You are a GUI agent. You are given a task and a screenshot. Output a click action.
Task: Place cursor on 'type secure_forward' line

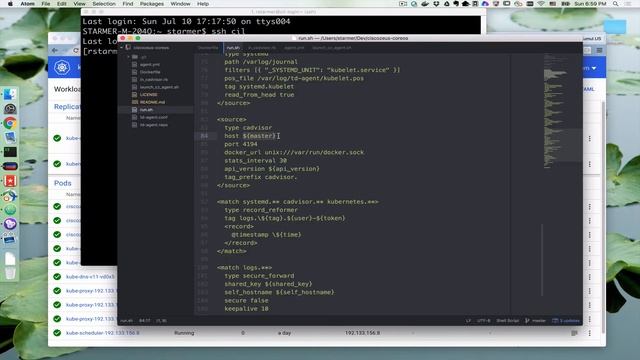(x=259, y=276)
